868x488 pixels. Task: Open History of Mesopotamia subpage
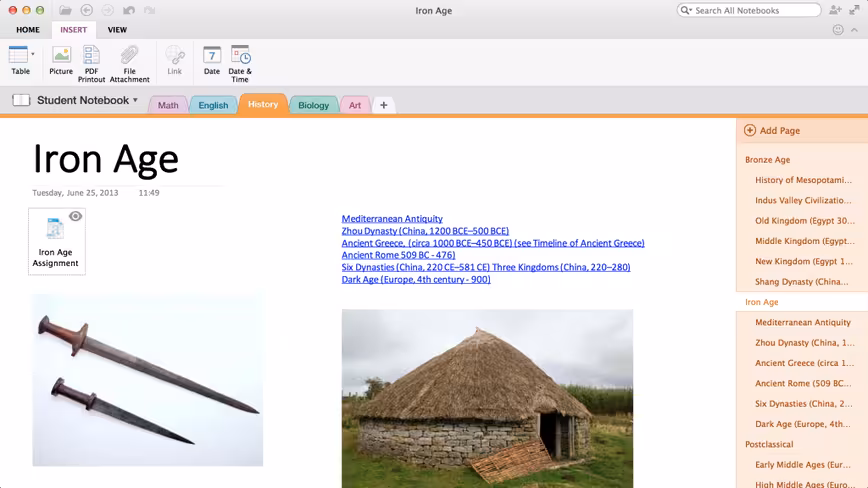(x=802, y=180)
